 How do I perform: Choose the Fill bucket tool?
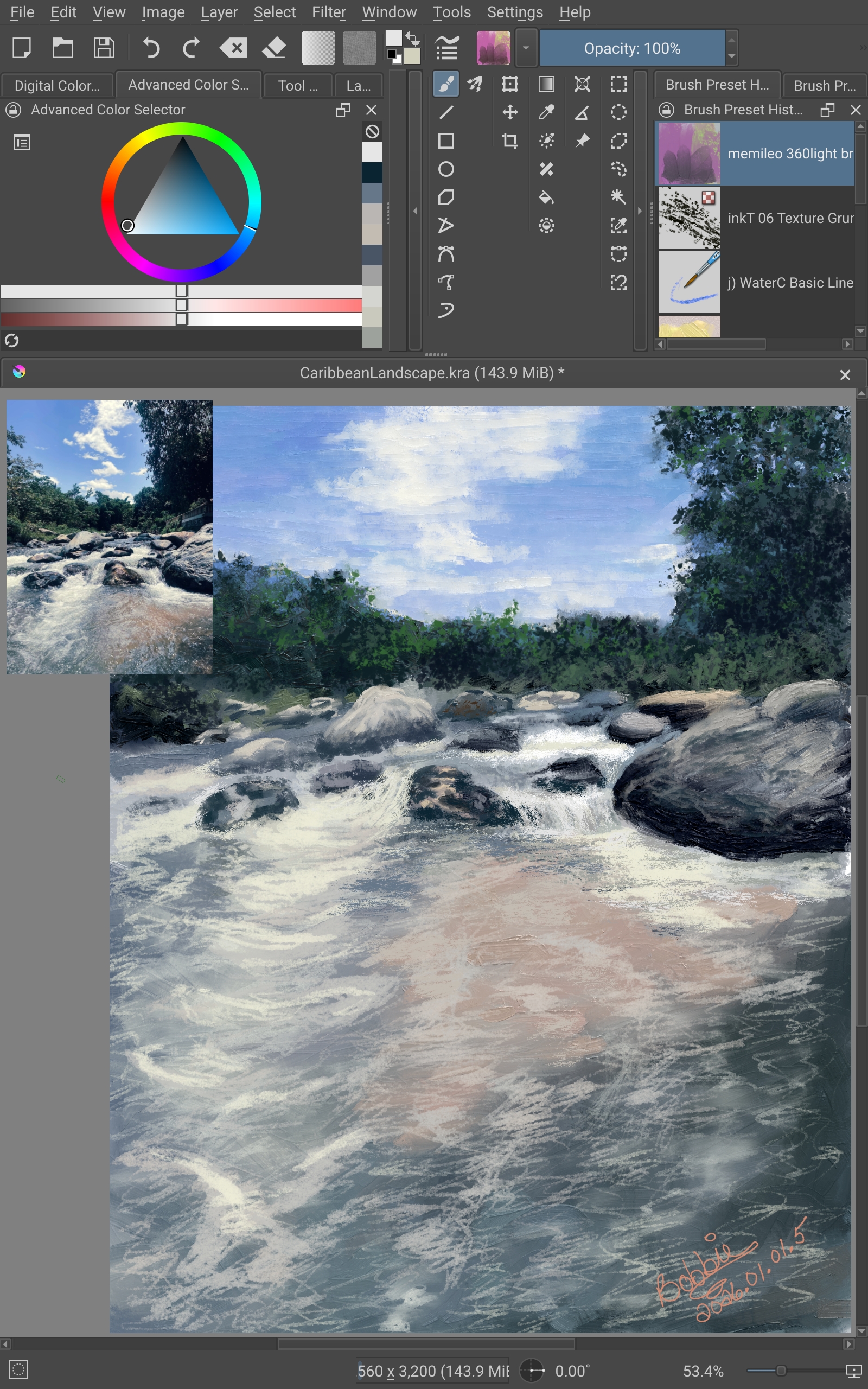546,197
